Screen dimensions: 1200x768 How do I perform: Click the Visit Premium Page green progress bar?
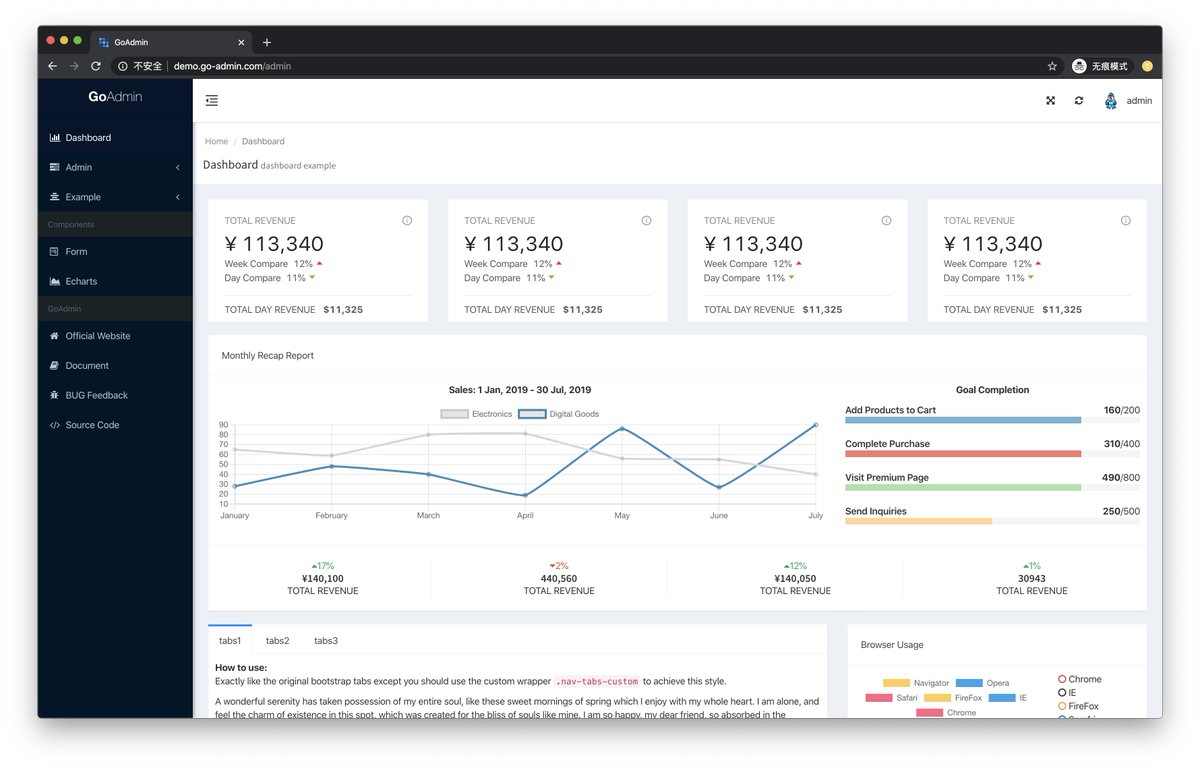pos(992,488)
